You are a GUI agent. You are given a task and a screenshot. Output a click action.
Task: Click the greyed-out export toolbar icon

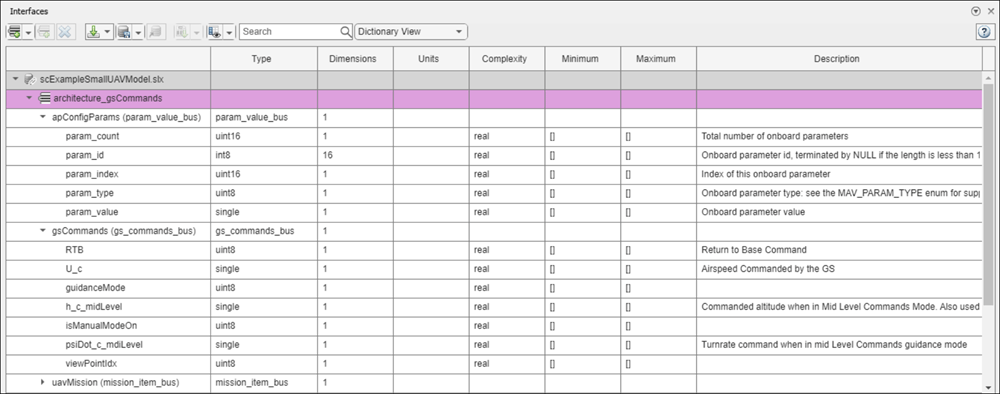pyautogui.click(x=182, y=32)
